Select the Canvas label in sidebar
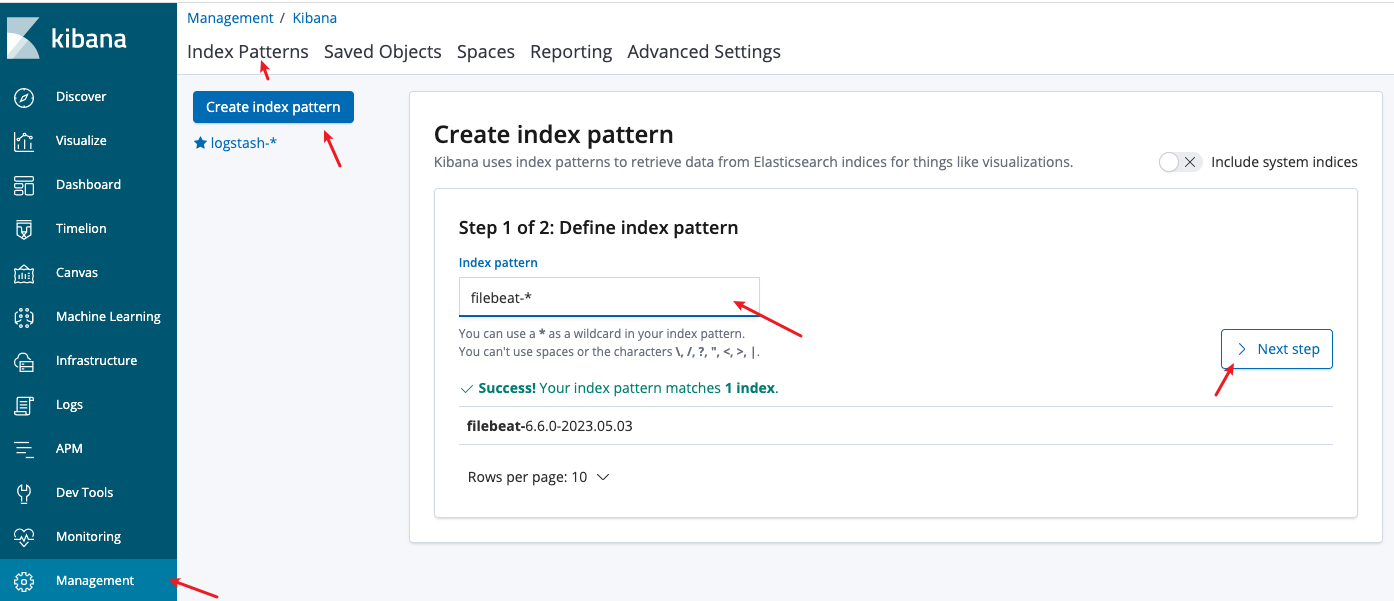This screenshot has width=1394, height=601. point(77,273)
